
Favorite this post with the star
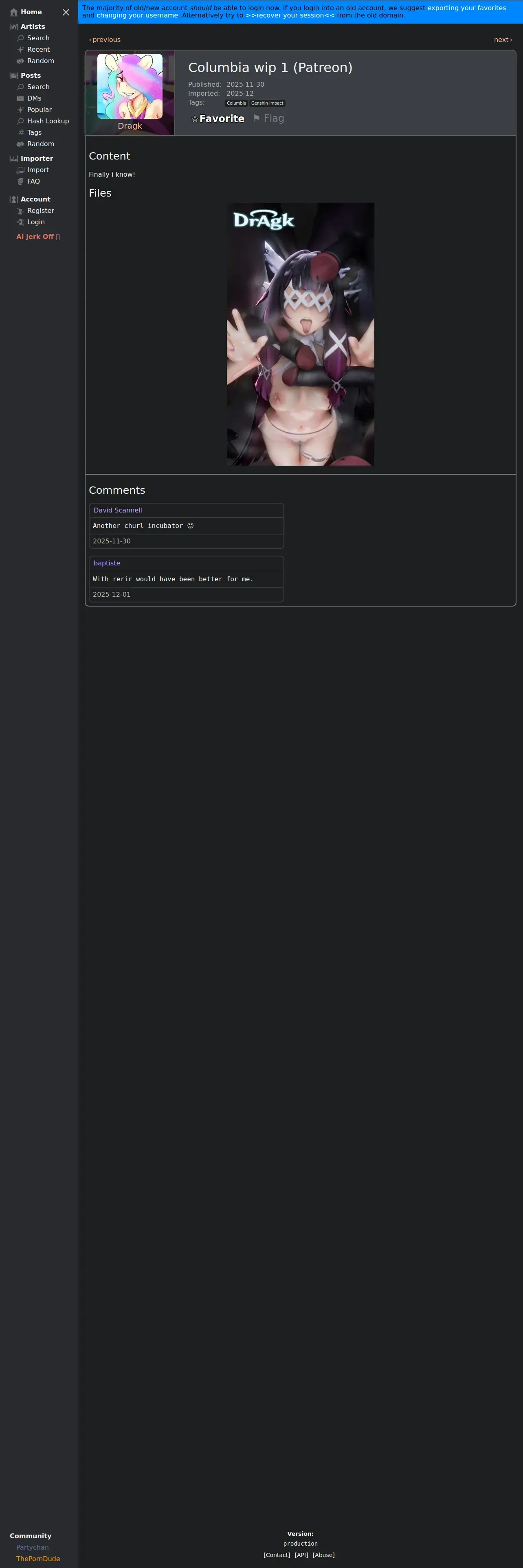click(218, 119)
